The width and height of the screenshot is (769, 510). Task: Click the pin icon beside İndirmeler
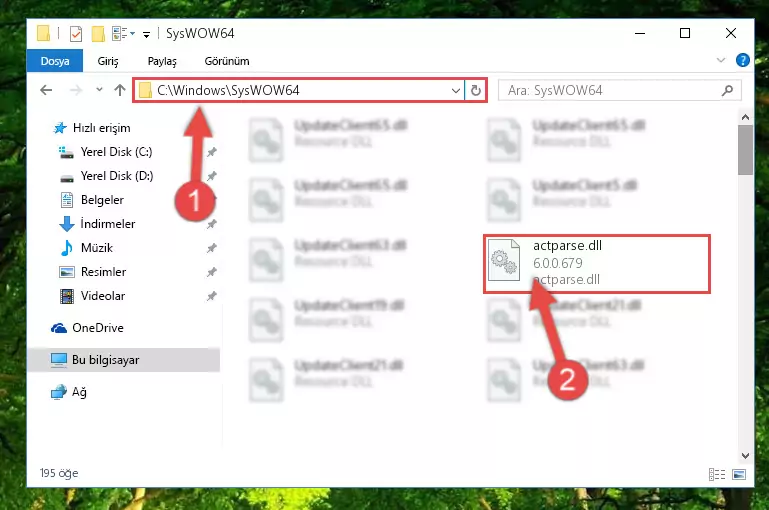point(211,224)
